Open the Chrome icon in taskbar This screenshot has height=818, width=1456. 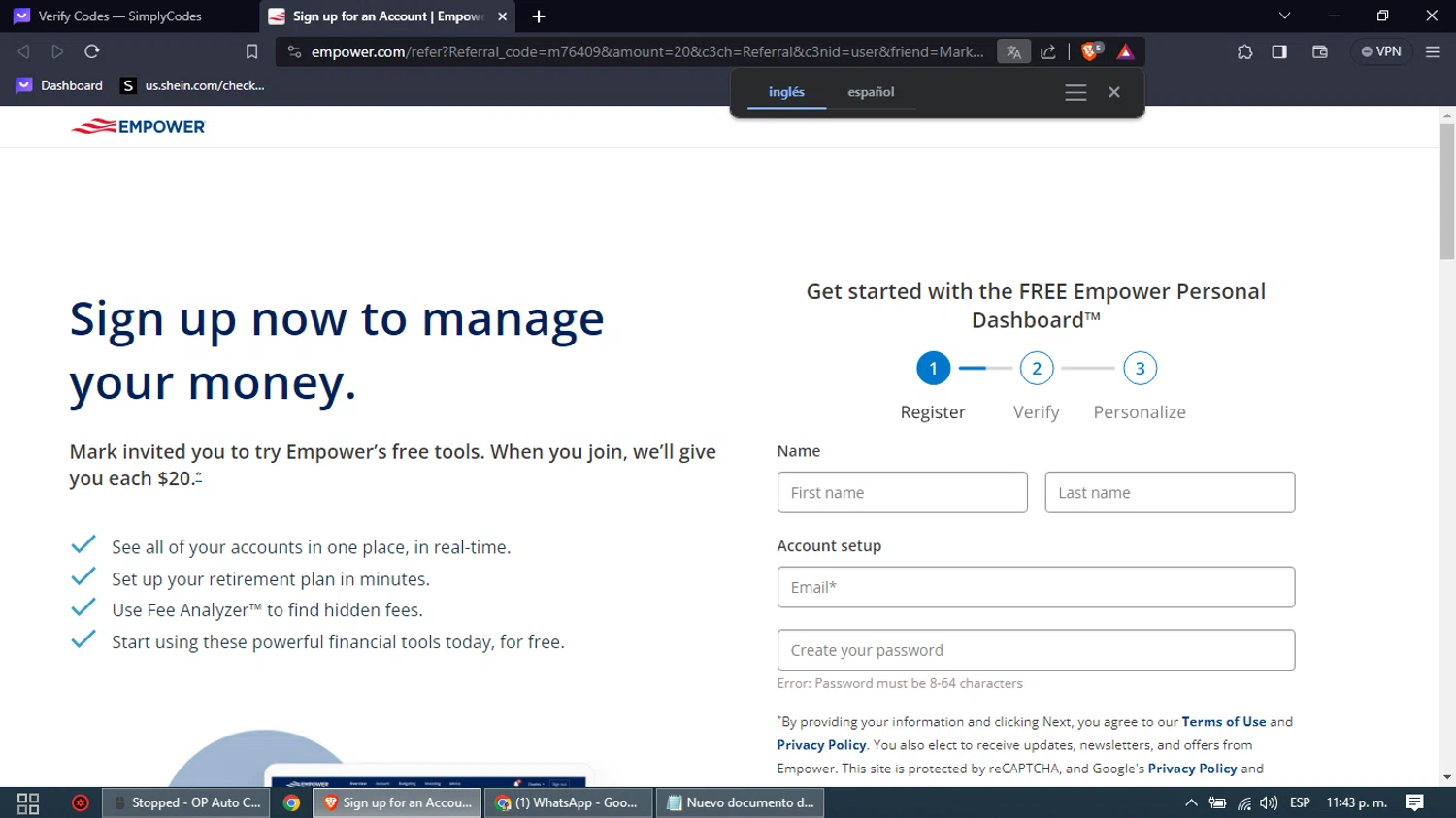coord(291,803)
